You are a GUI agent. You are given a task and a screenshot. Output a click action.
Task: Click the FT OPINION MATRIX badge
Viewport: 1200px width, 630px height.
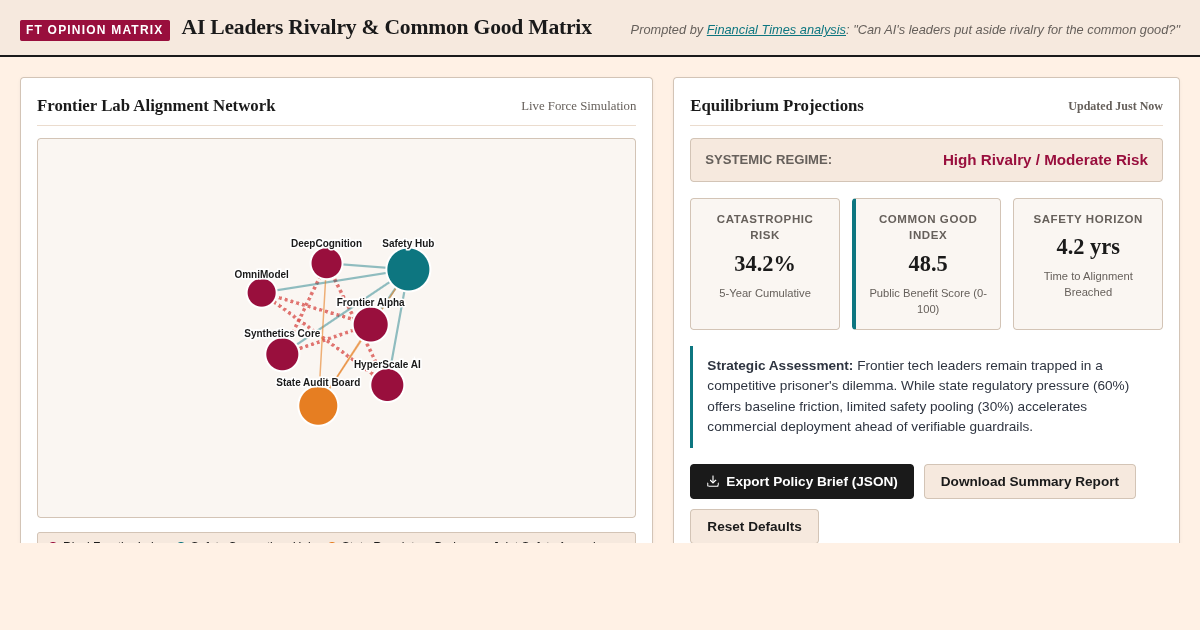pyautogui.click(x=95, y=30)
